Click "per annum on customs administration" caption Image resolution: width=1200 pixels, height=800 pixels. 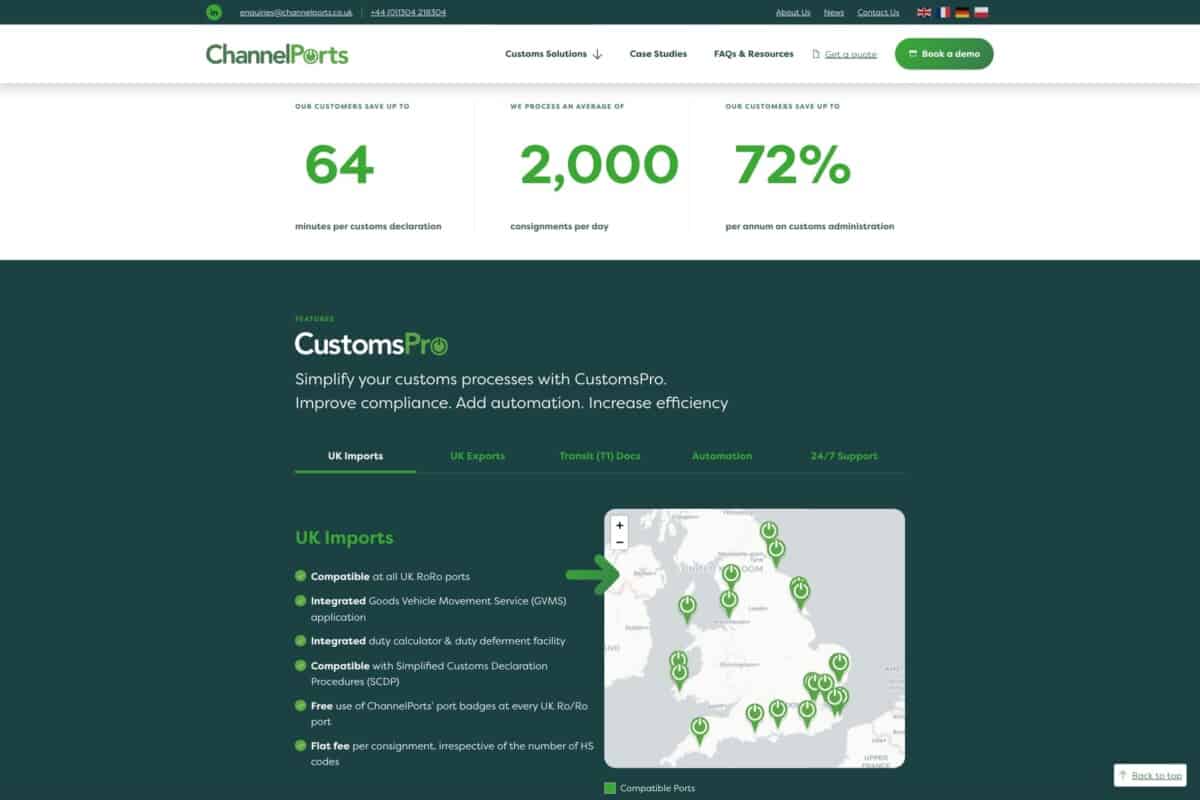click(810, 227)
